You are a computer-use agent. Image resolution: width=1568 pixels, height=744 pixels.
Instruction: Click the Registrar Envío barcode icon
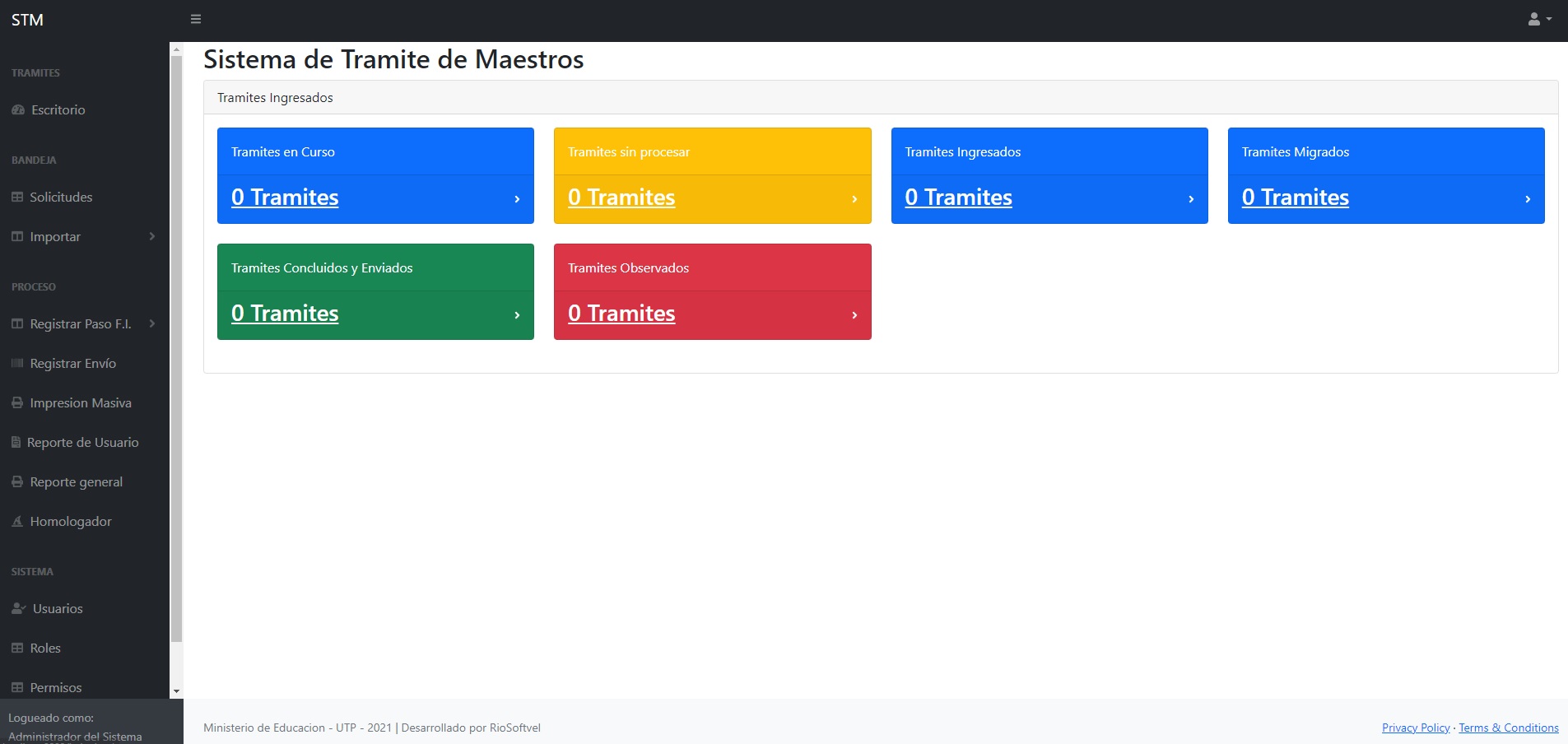point(17,363)
